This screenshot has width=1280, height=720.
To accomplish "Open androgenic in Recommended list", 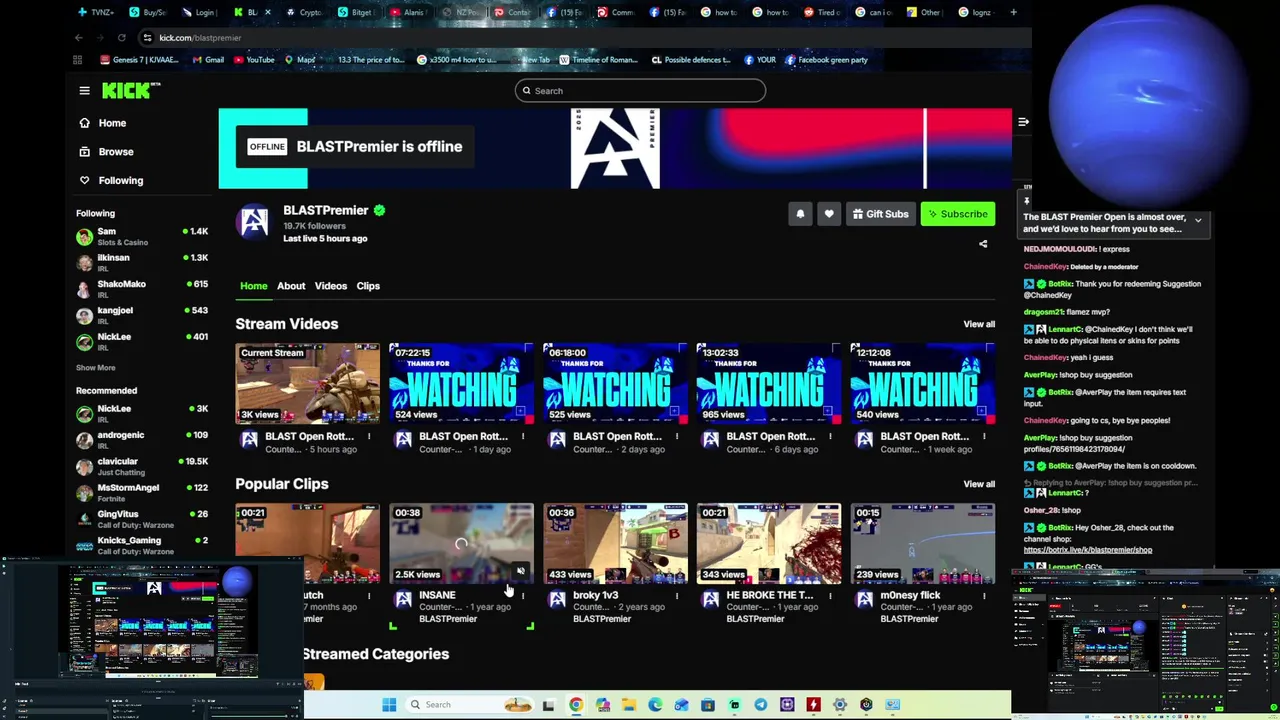I will [142, 440].
